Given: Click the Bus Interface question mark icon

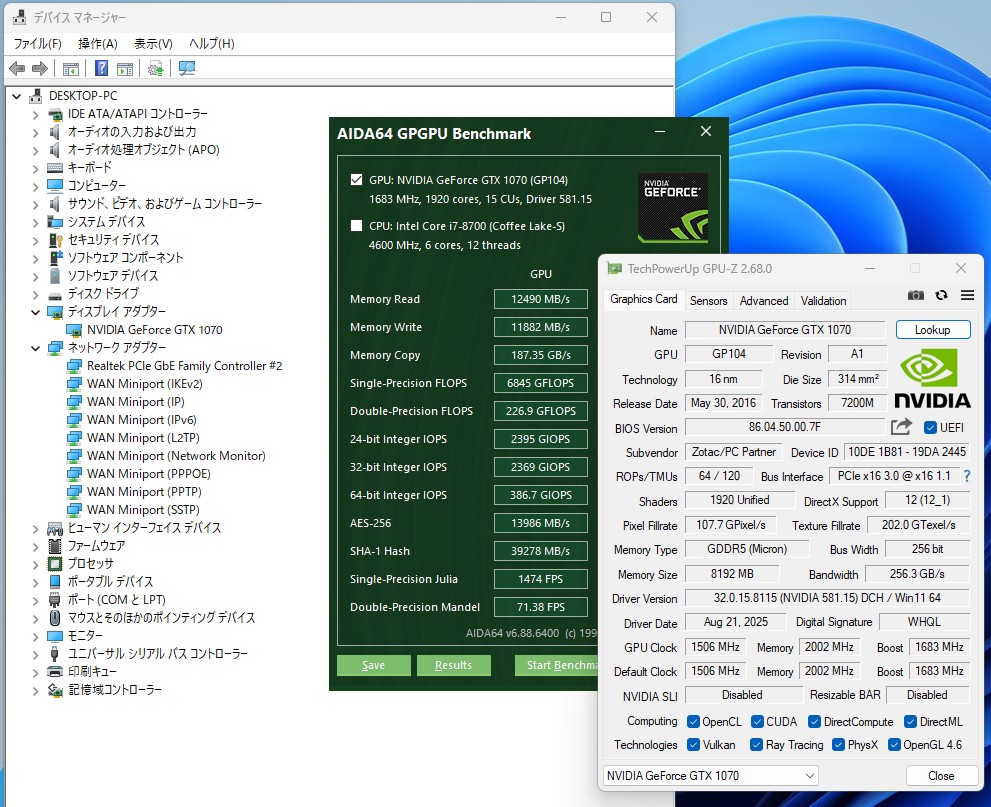Looking at the screenshot, I should pos(966,477).
